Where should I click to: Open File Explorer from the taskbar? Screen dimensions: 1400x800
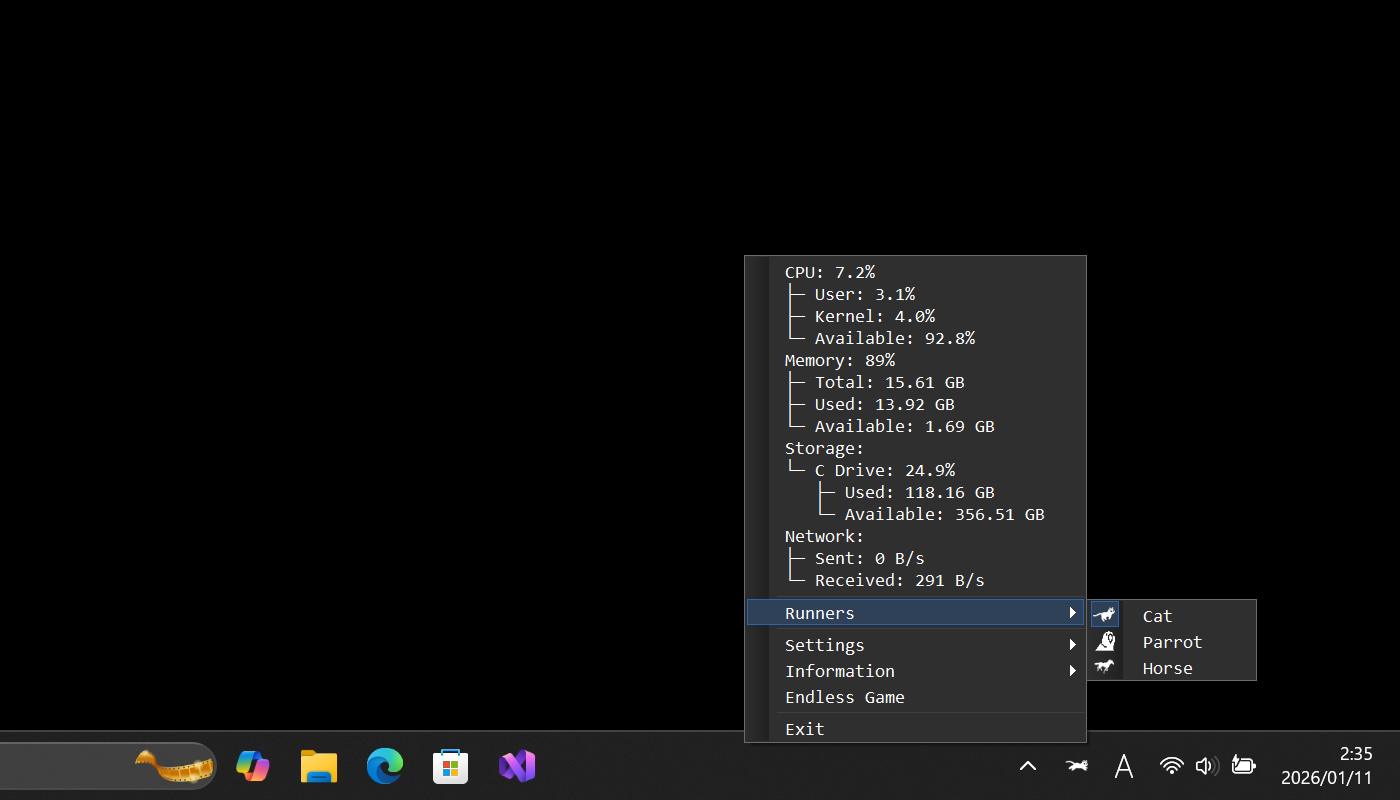318,766
